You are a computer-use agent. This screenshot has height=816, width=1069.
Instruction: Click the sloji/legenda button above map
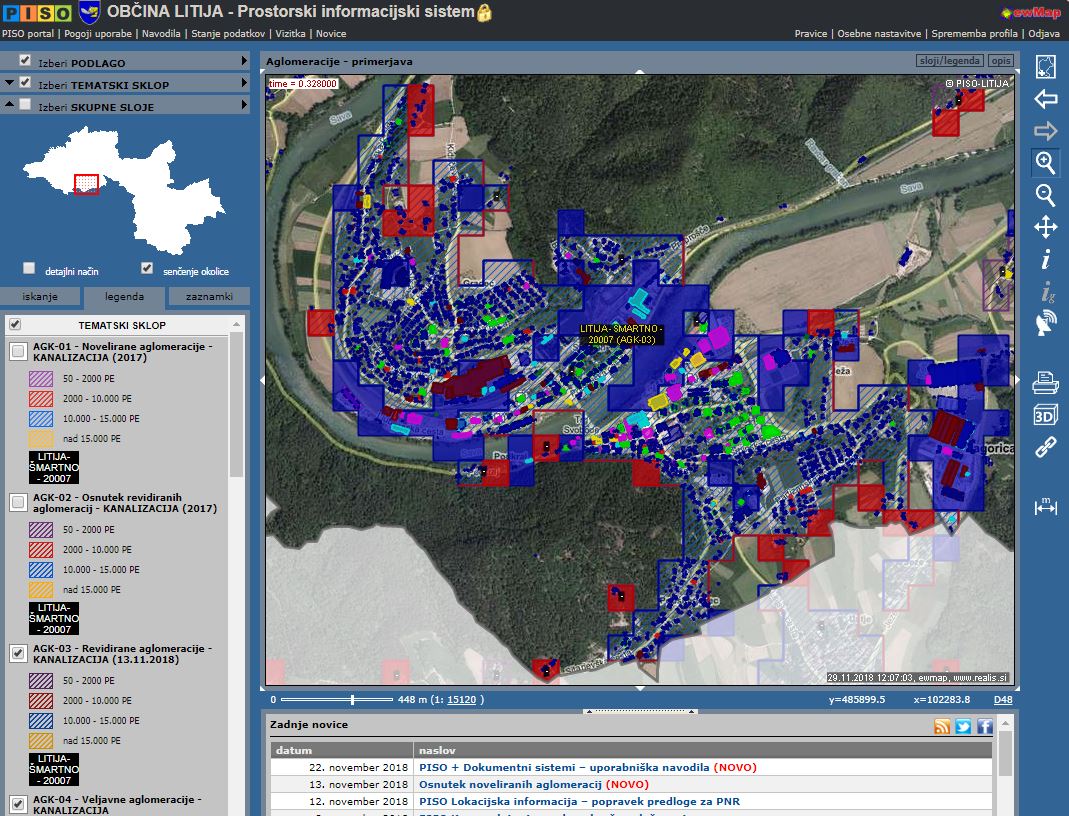point(949,62)
